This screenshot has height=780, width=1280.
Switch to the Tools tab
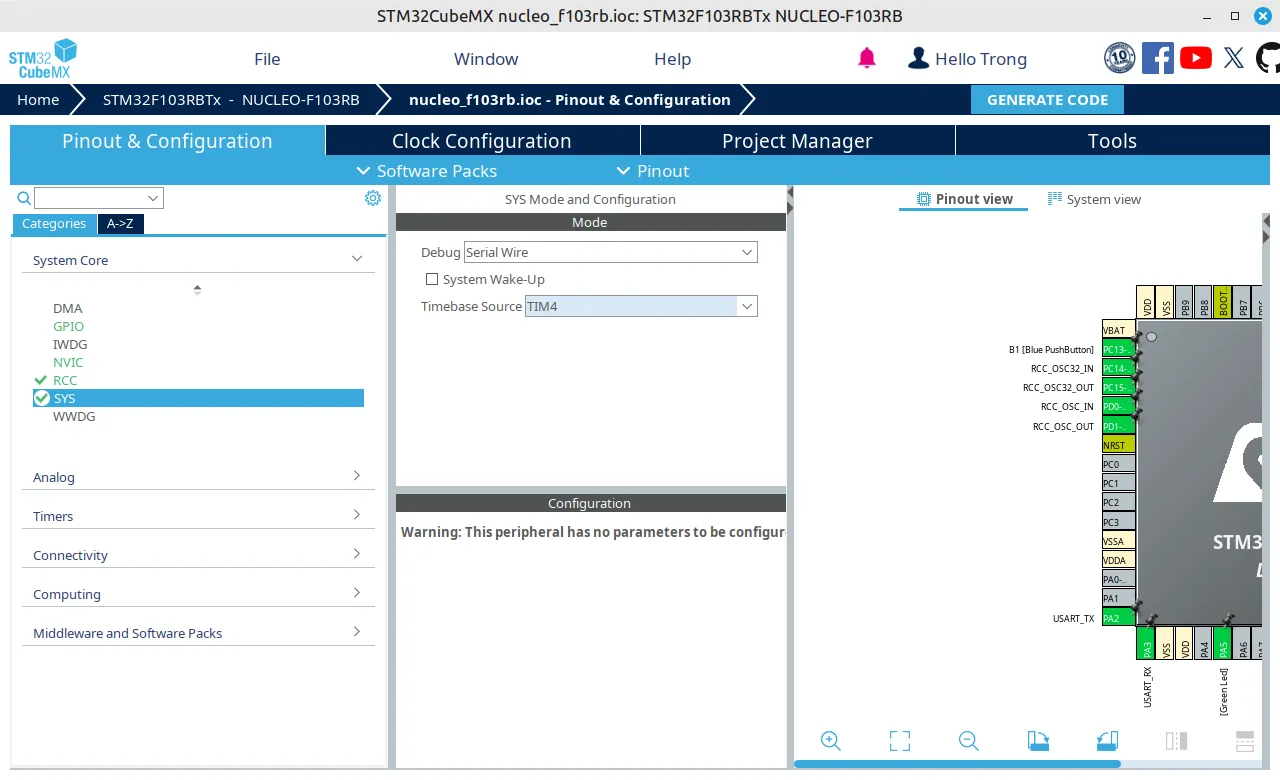1112,141
